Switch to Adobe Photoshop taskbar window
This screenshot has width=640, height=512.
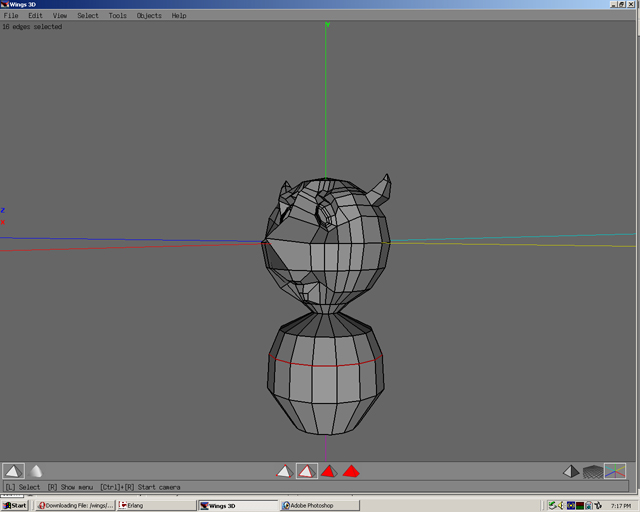320,505
